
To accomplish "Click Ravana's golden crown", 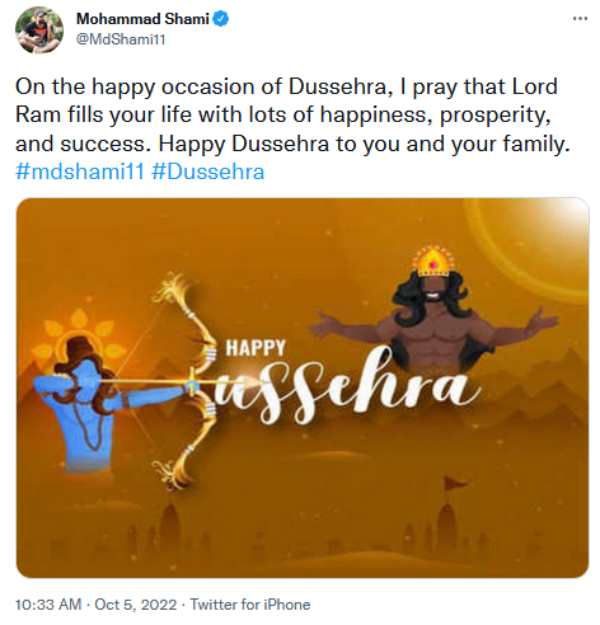I will [434, 259].
